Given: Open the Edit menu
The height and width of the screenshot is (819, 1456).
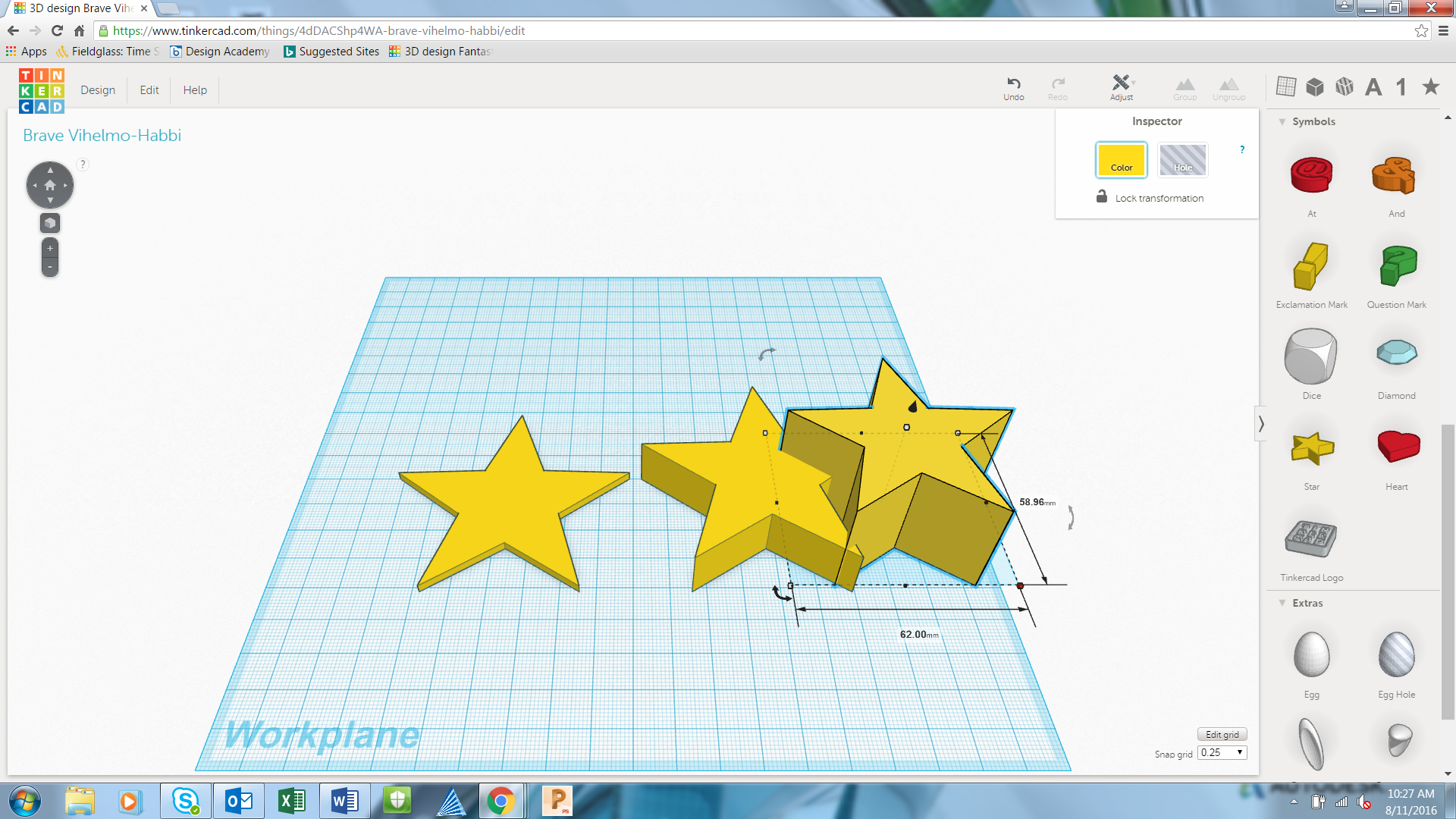Looking at the screenshot, I should (x=149, y=89).
